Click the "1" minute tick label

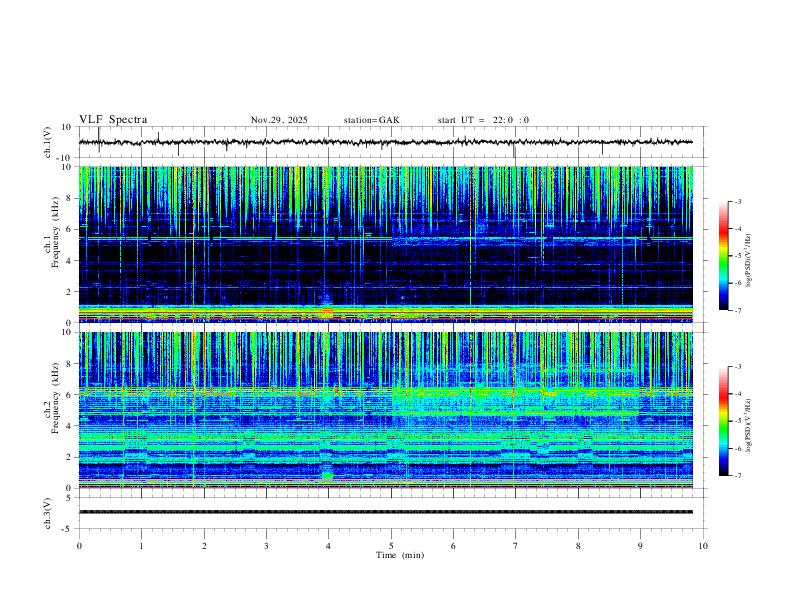141,546
